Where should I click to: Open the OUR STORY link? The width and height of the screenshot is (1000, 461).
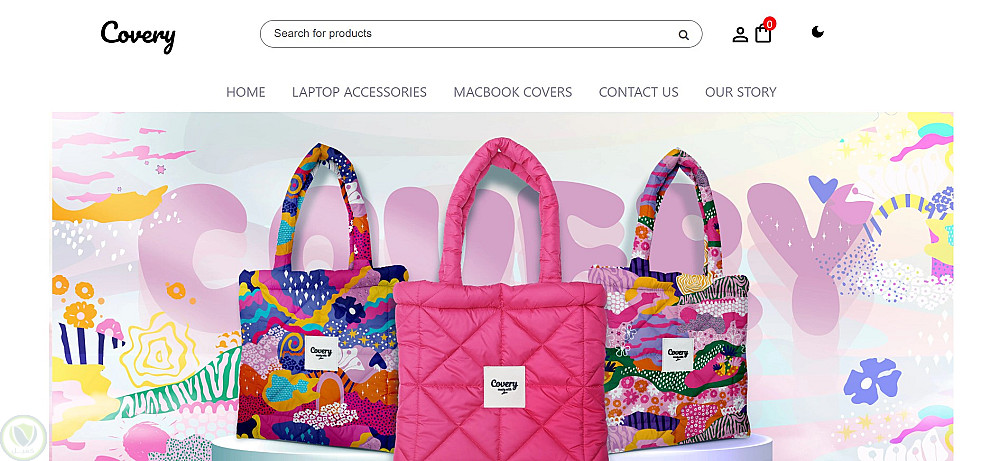coord(740,92)
